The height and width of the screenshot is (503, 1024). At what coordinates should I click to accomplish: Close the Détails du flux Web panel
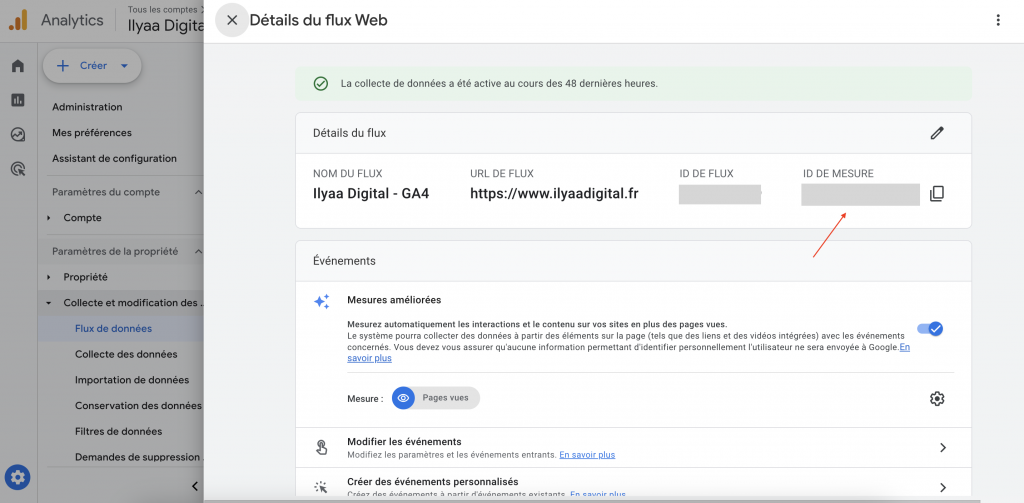coord(232,20)
